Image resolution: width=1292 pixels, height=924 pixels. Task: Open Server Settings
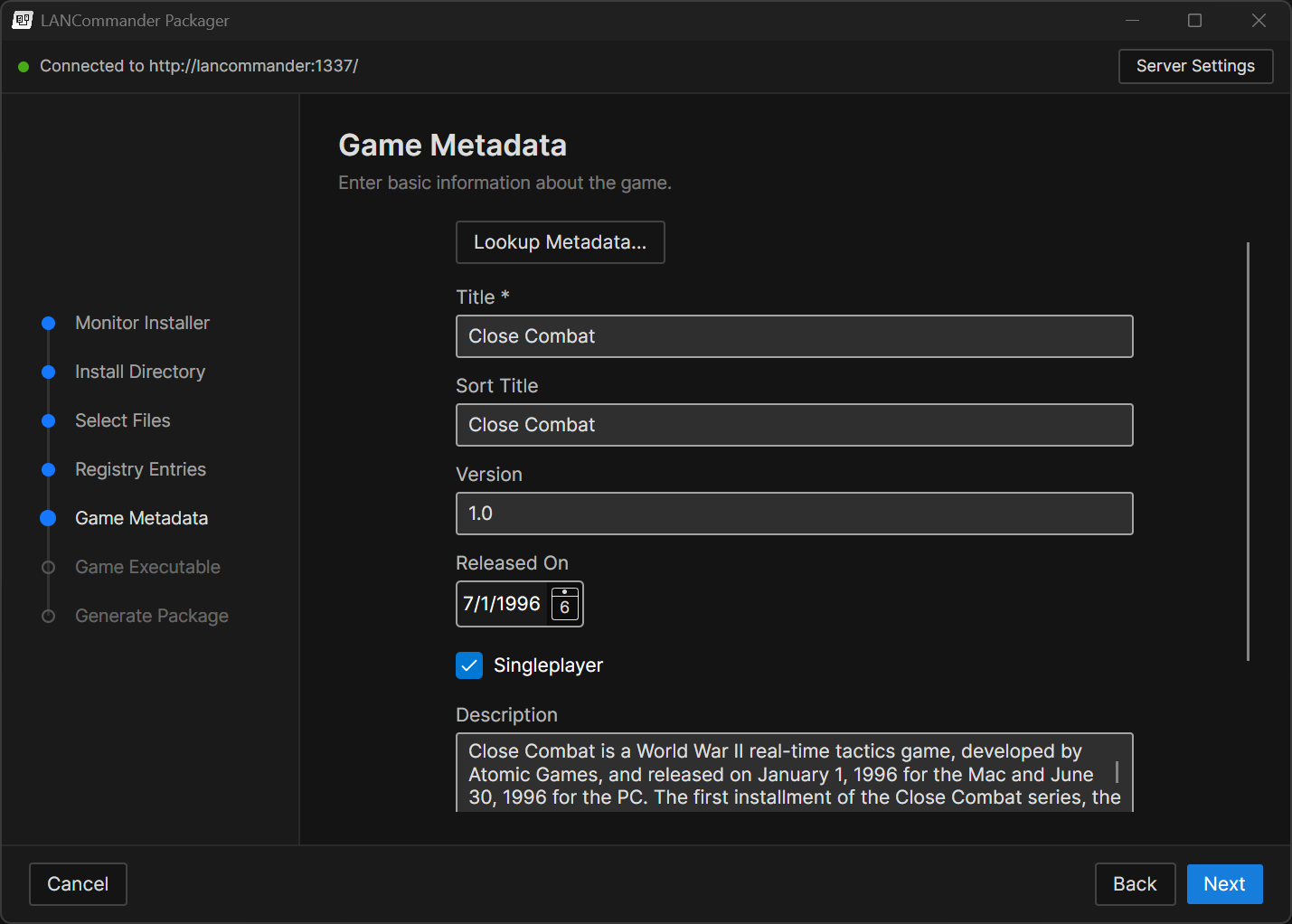[x=1195, y=66]
